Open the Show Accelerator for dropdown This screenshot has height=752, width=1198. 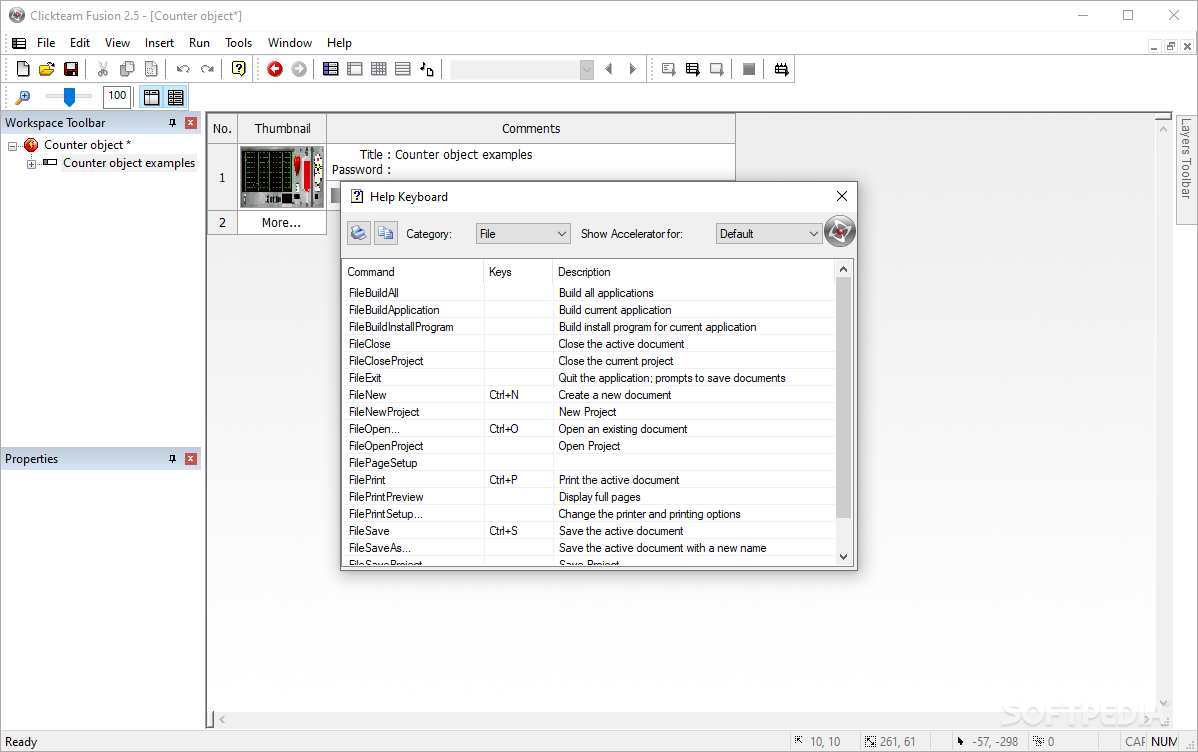769,234
